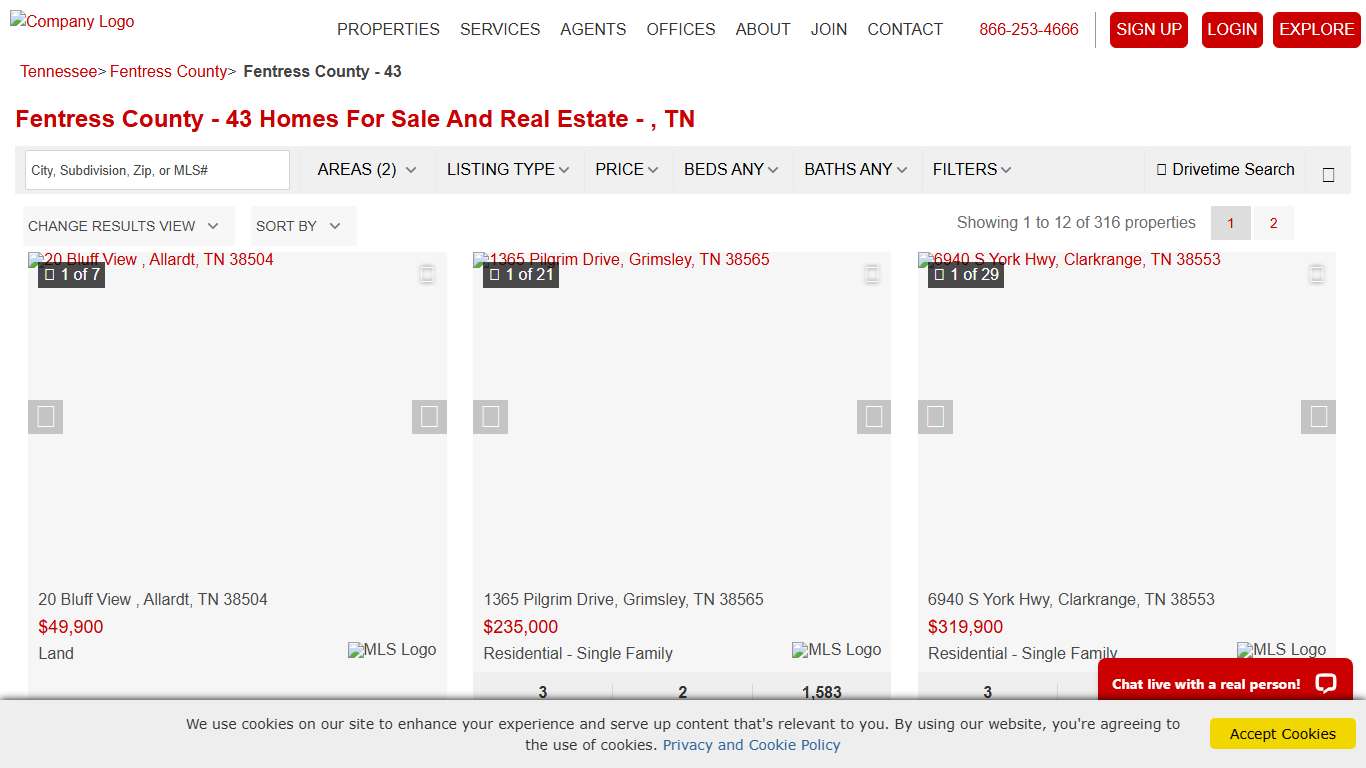Click the Drivetime Search car icon
This screenshot has width=1366, height=768.
(x=1164, y=170)
